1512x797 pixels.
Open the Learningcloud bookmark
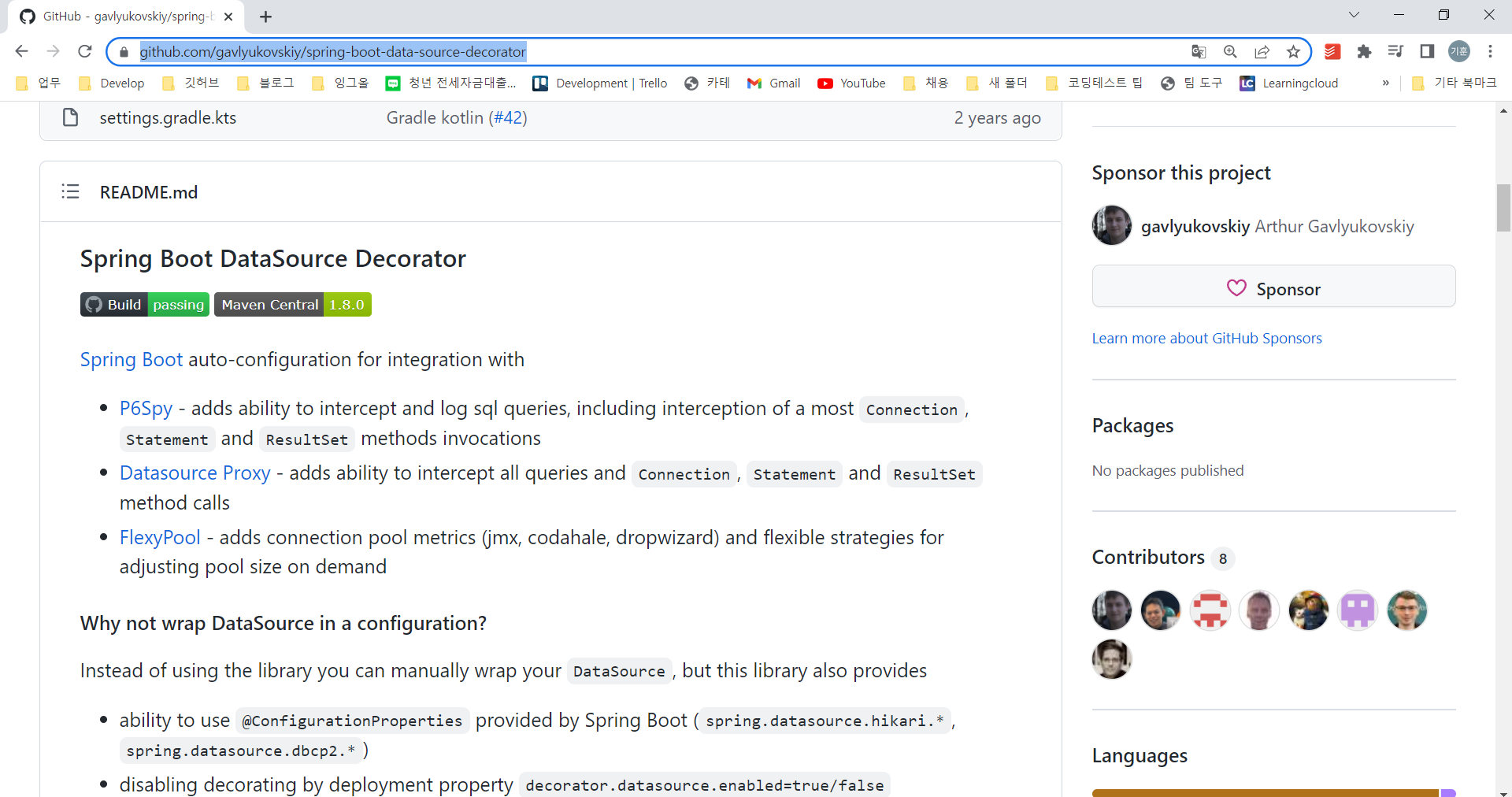[x=1289, y=83]
